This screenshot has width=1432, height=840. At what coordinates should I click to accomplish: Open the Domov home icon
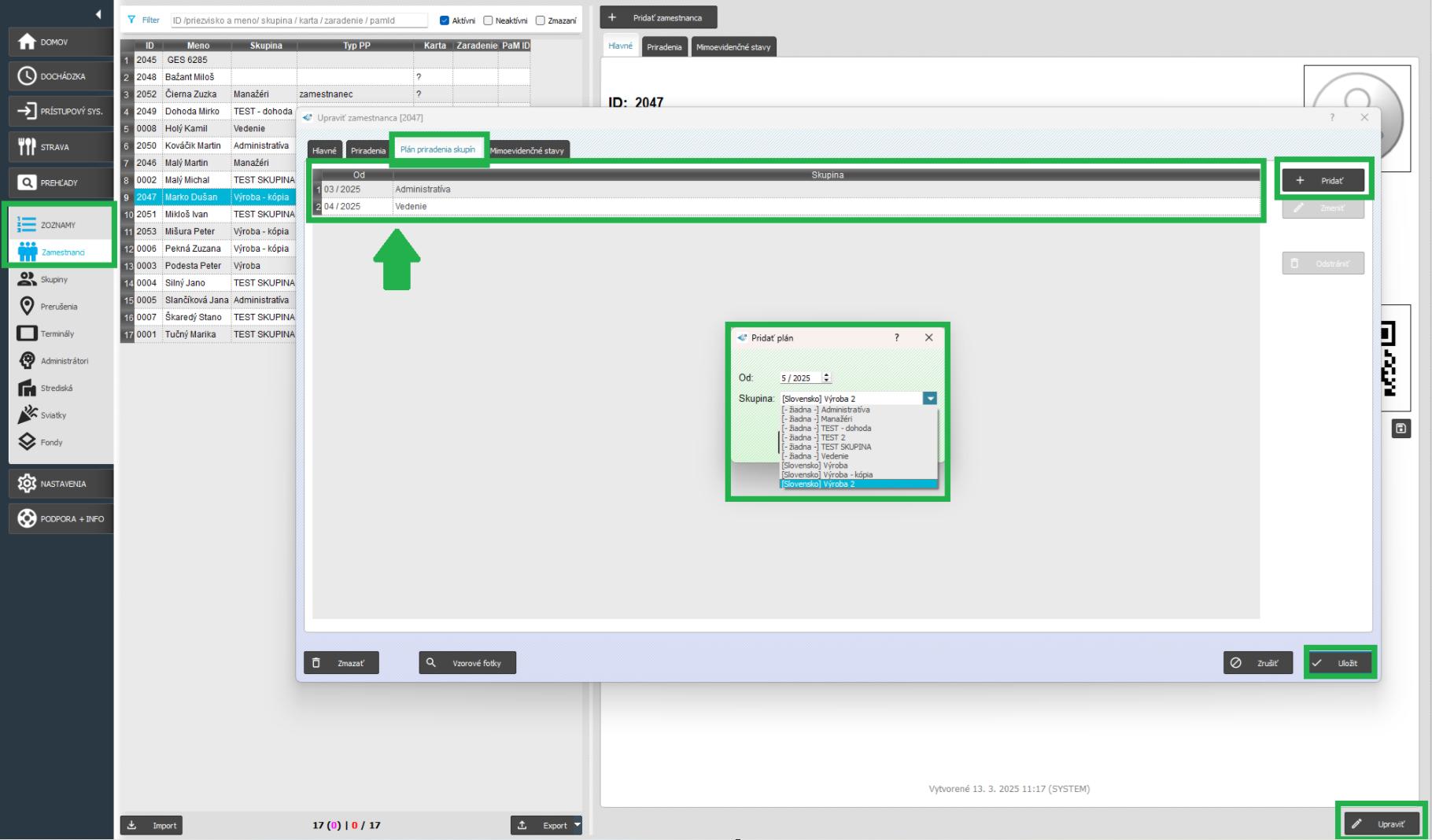click(28, 42)
